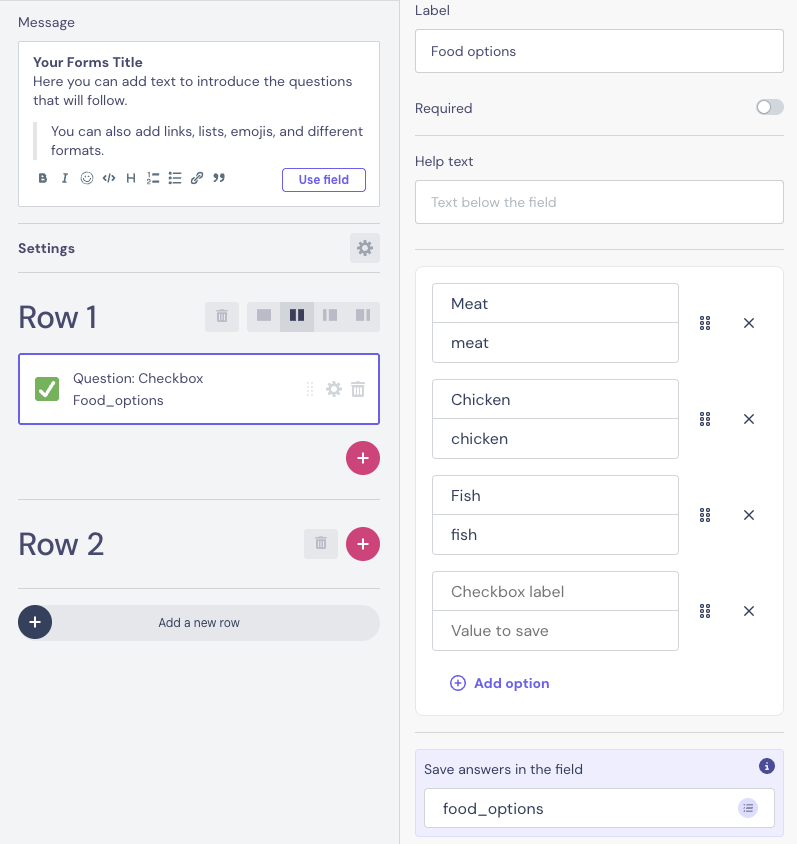Click the Use field button

click(x=323, y=180)
